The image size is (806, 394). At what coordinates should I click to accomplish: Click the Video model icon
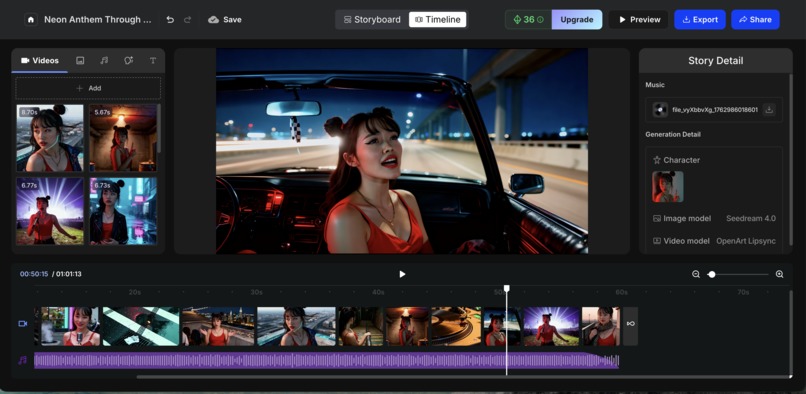[x=656, y=241]
